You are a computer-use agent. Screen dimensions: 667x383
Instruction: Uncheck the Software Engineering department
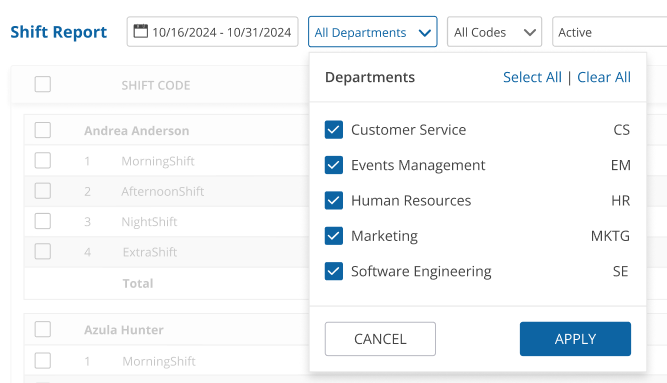click(334, 271)
